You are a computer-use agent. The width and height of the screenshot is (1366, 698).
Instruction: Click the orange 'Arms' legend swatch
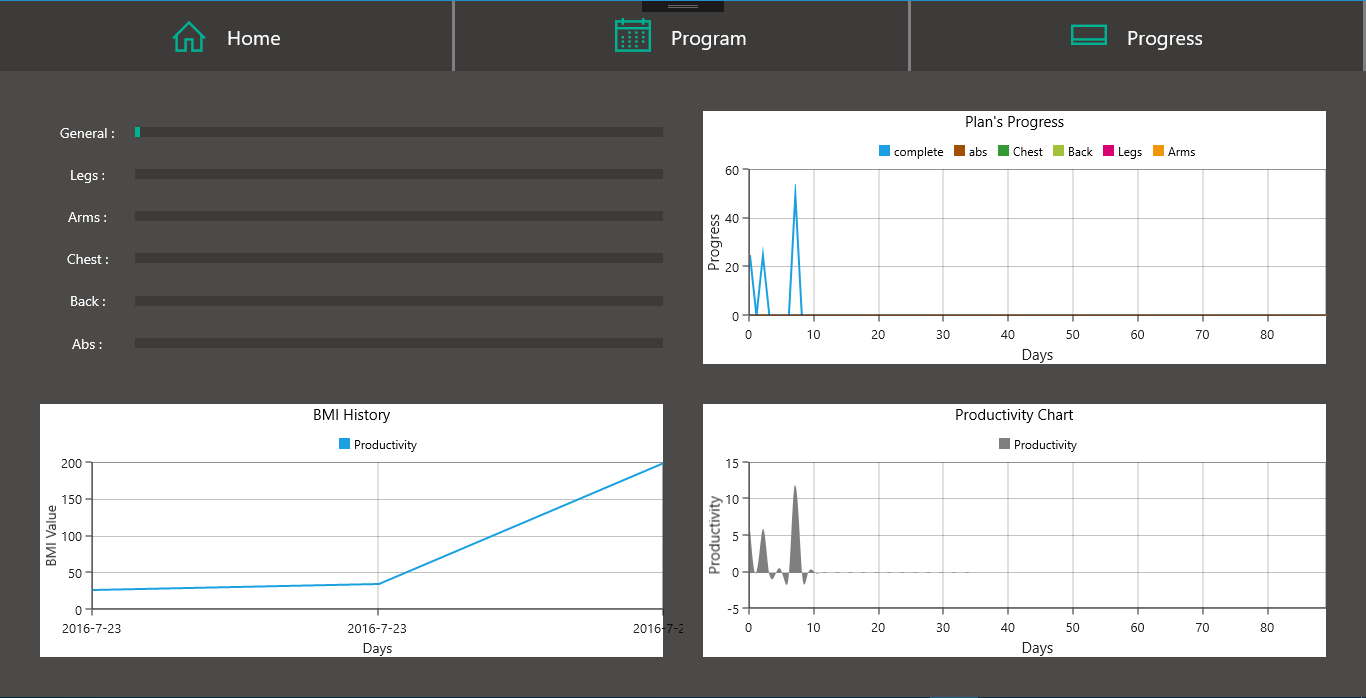pyautogui.click(x=1159, y=151)
